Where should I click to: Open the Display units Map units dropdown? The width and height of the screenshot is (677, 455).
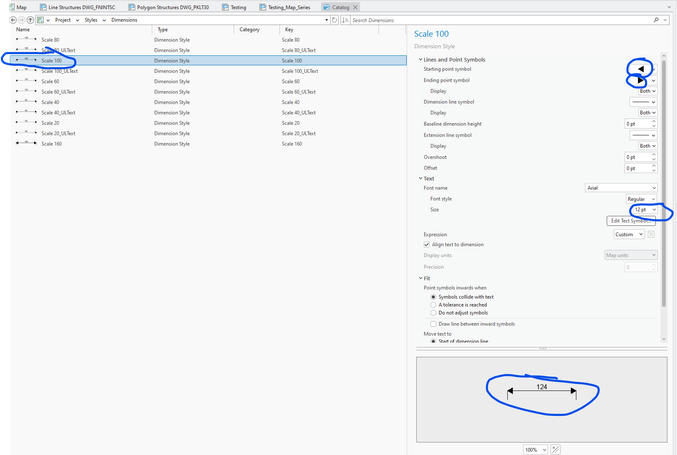point(630,255)
